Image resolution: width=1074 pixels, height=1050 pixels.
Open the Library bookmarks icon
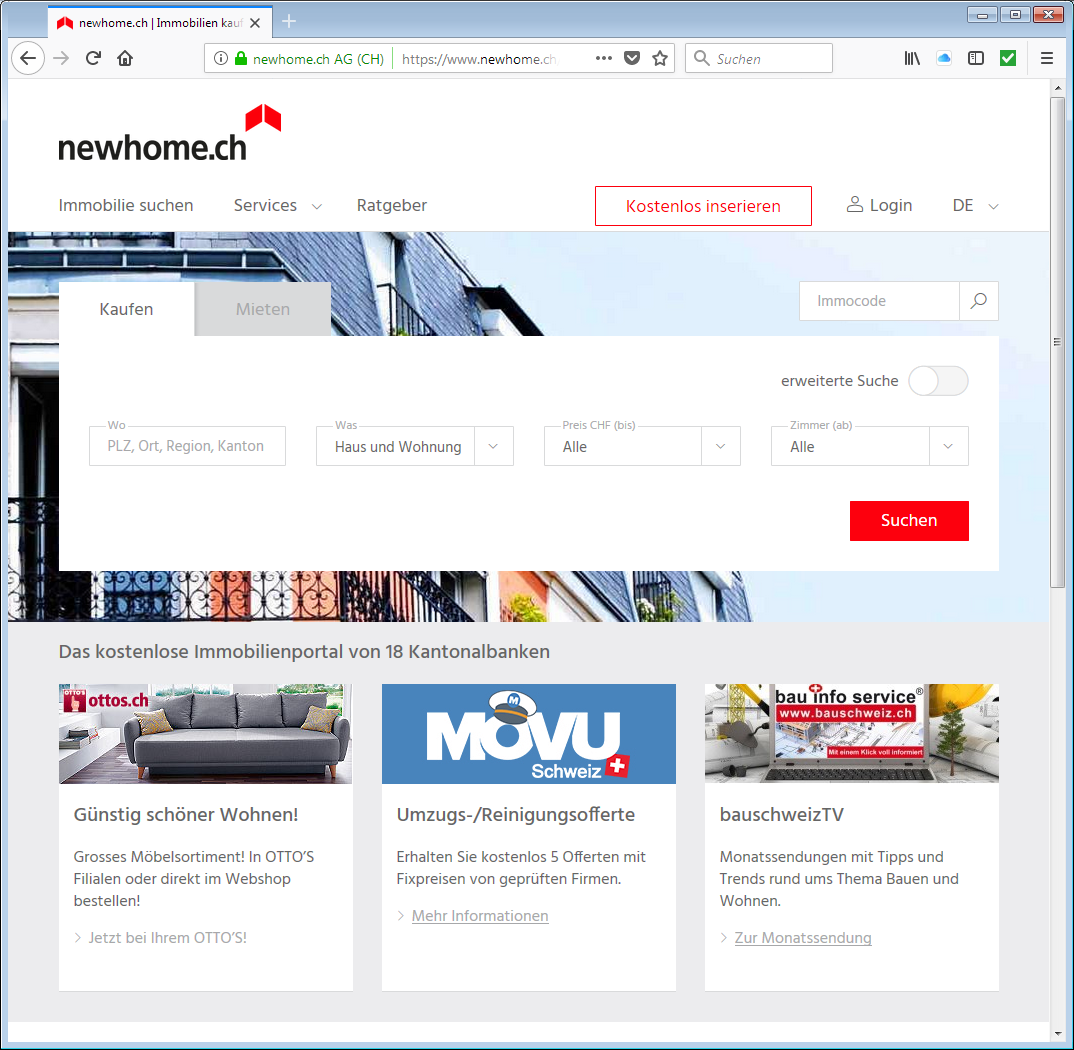[912, 59]
